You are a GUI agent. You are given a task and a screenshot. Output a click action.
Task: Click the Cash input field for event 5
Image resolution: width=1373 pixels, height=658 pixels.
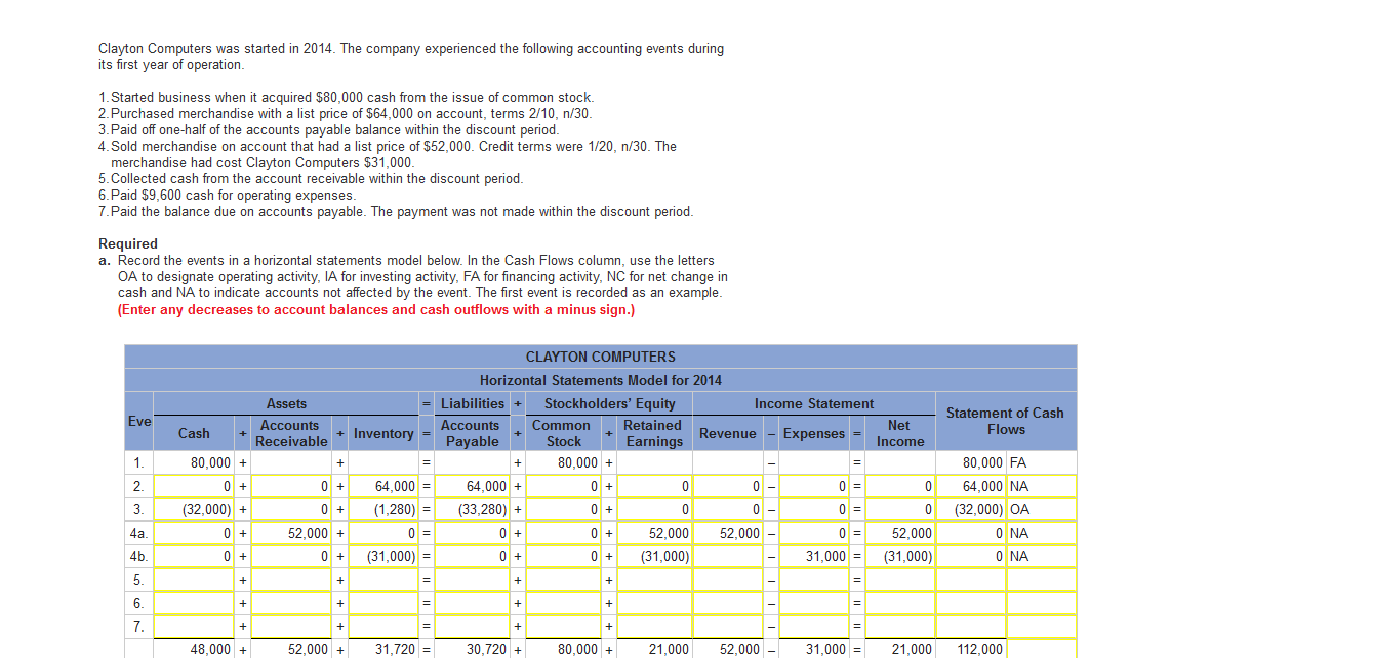(195, 580)
